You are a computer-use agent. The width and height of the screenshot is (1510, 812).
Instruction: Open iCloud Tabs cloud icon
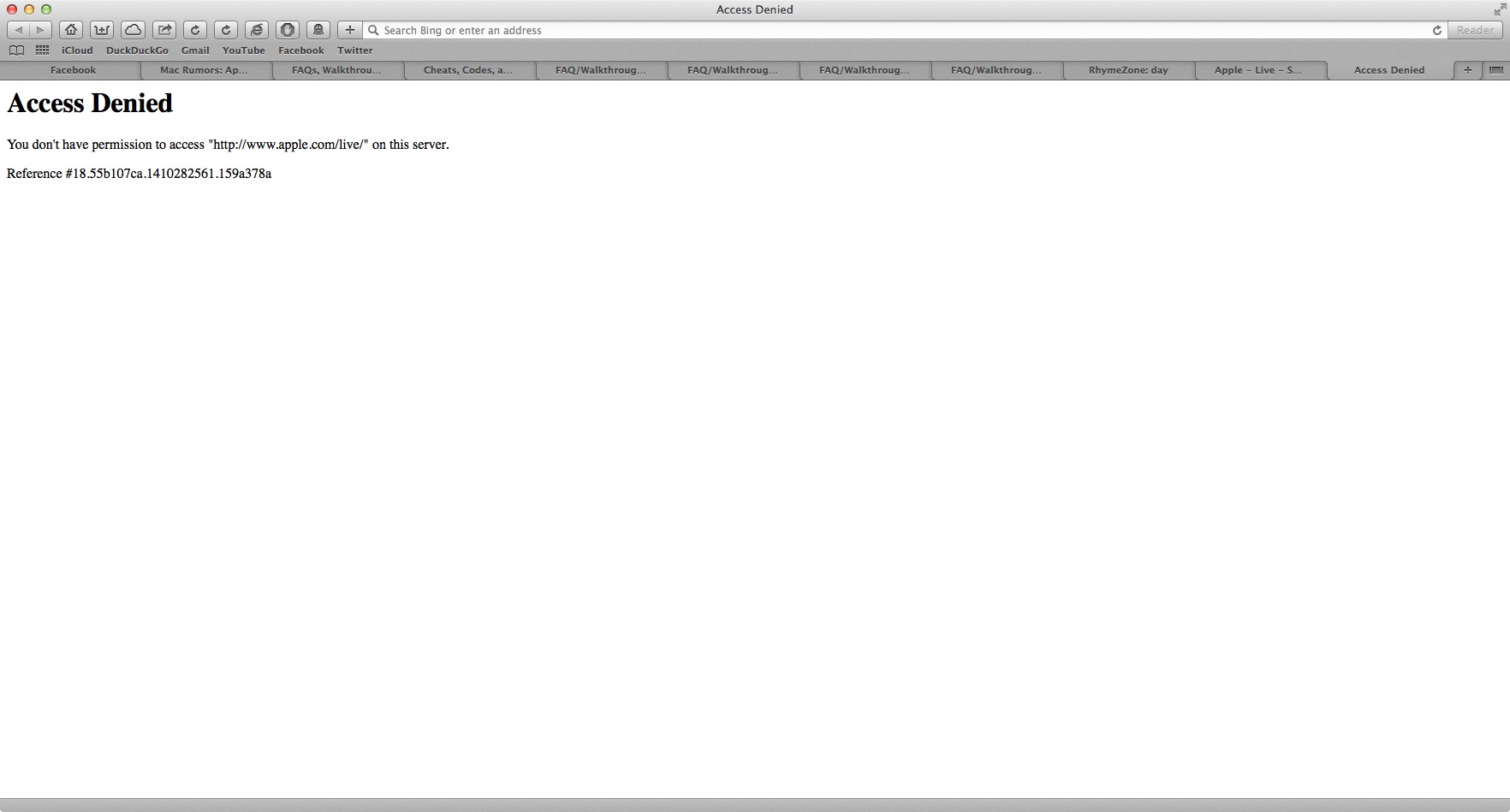point(133,30)
